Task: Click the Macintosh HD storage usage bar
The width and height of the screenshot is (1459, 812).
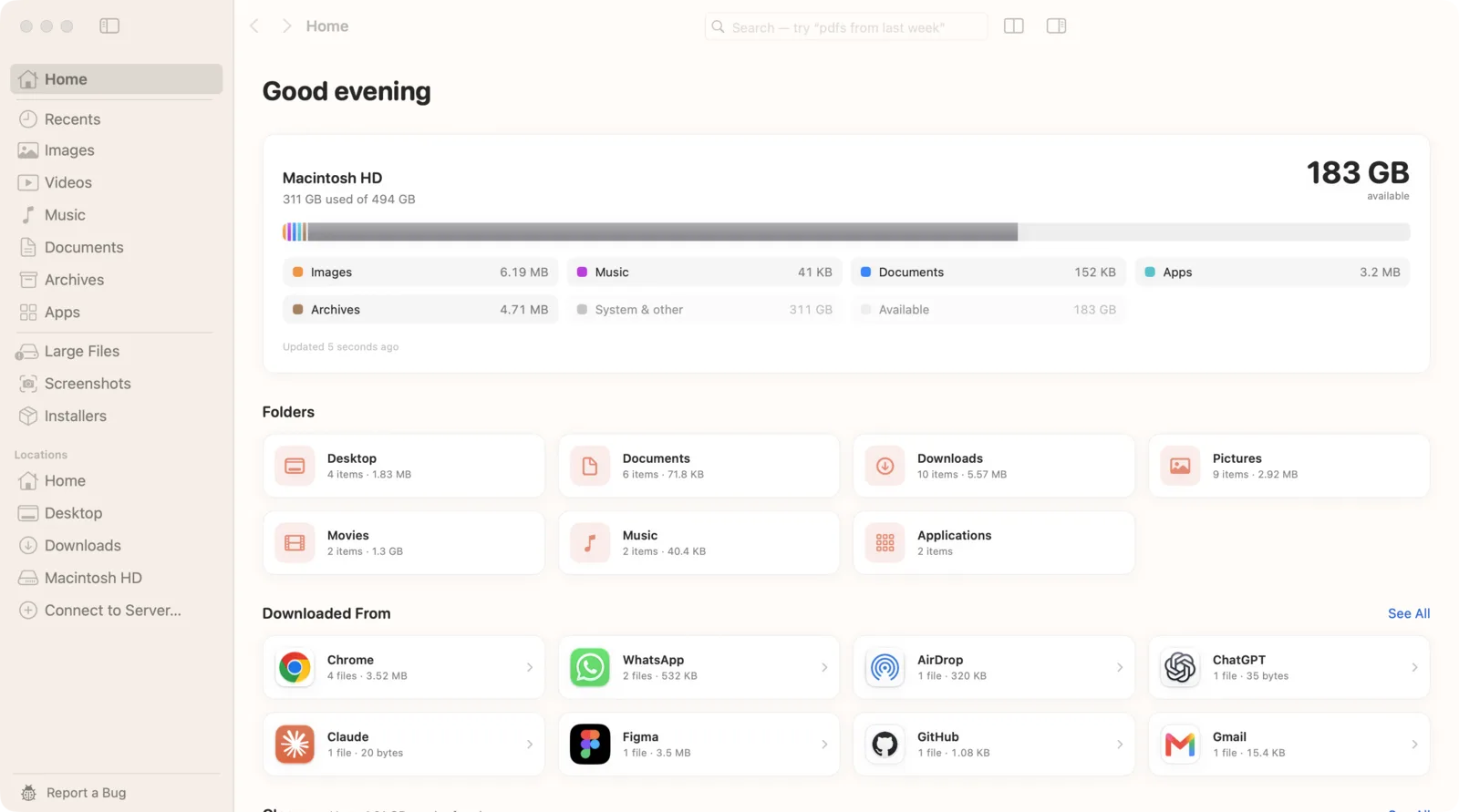Action: coord(846,232)
